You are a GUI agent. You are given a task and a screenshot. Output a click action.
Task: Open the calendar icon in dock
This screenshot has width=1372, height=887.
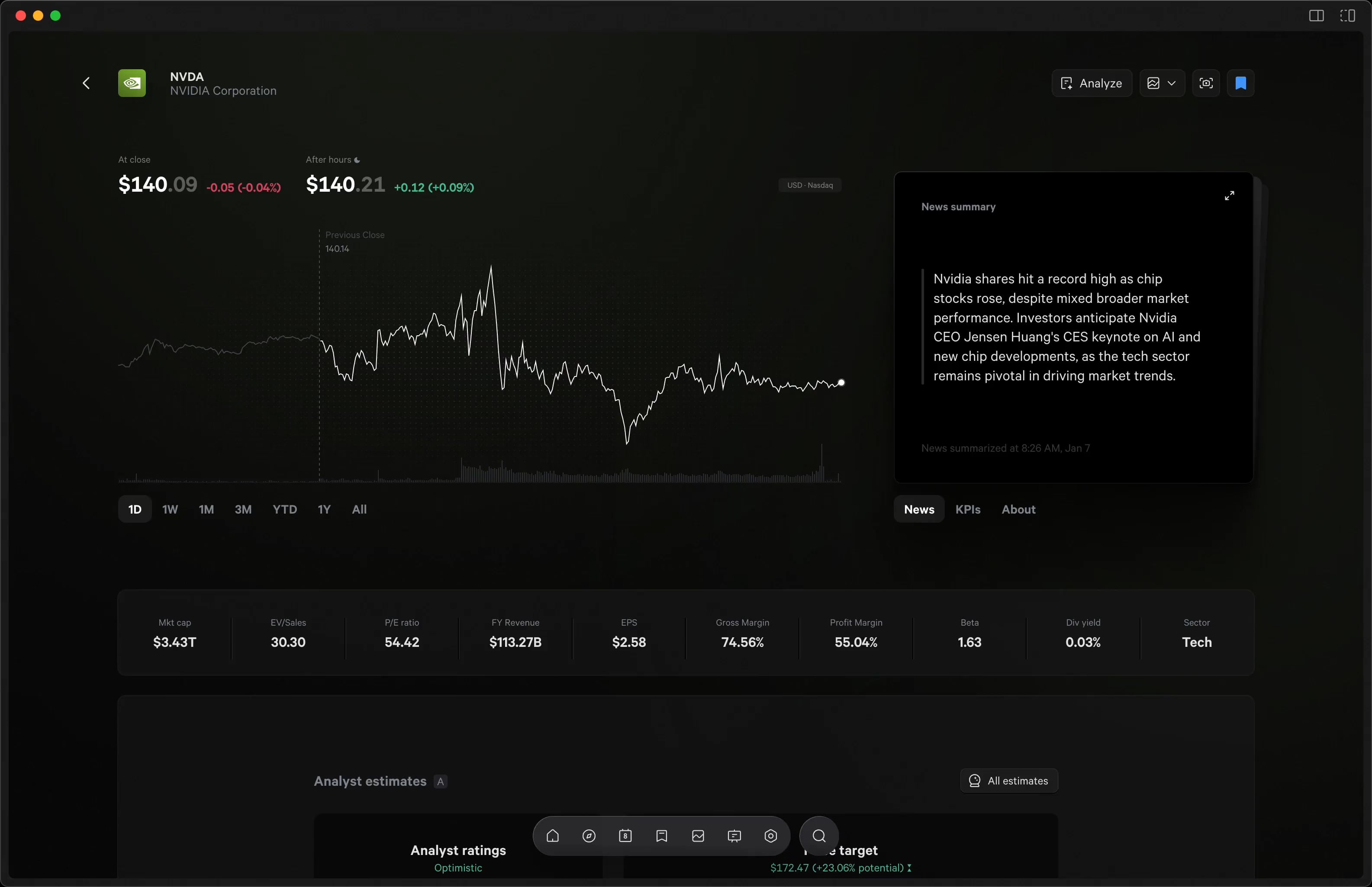click(625, 836)
